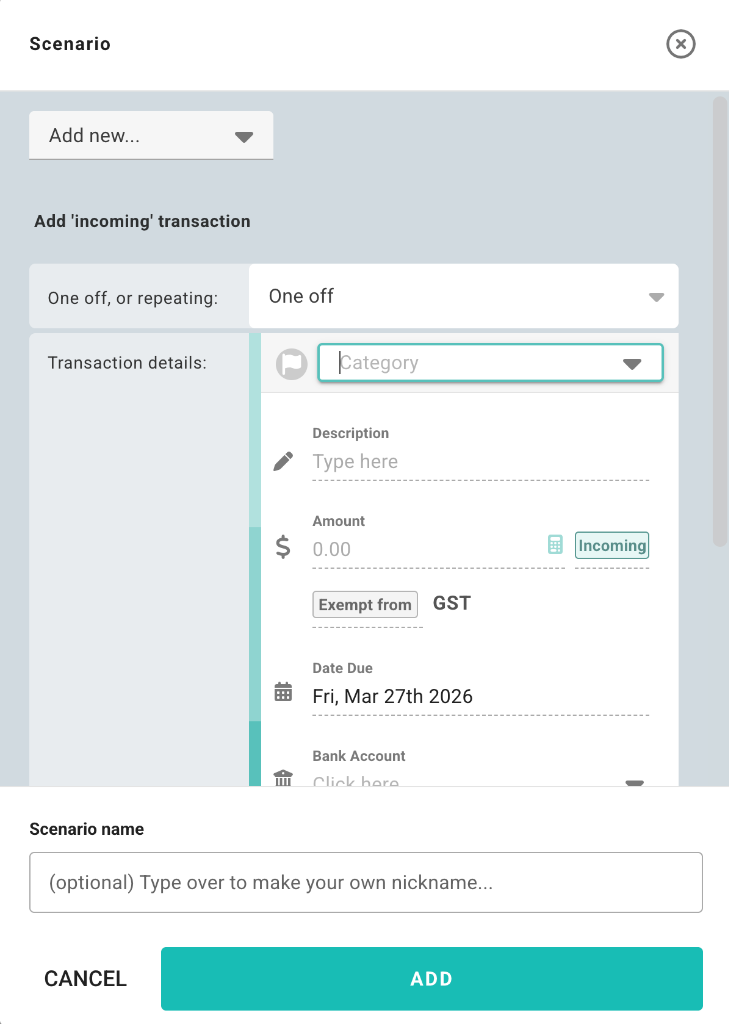Toggle the Exempt from GST option
This screenshot has width=729, height=1024.
click(365, 605)
